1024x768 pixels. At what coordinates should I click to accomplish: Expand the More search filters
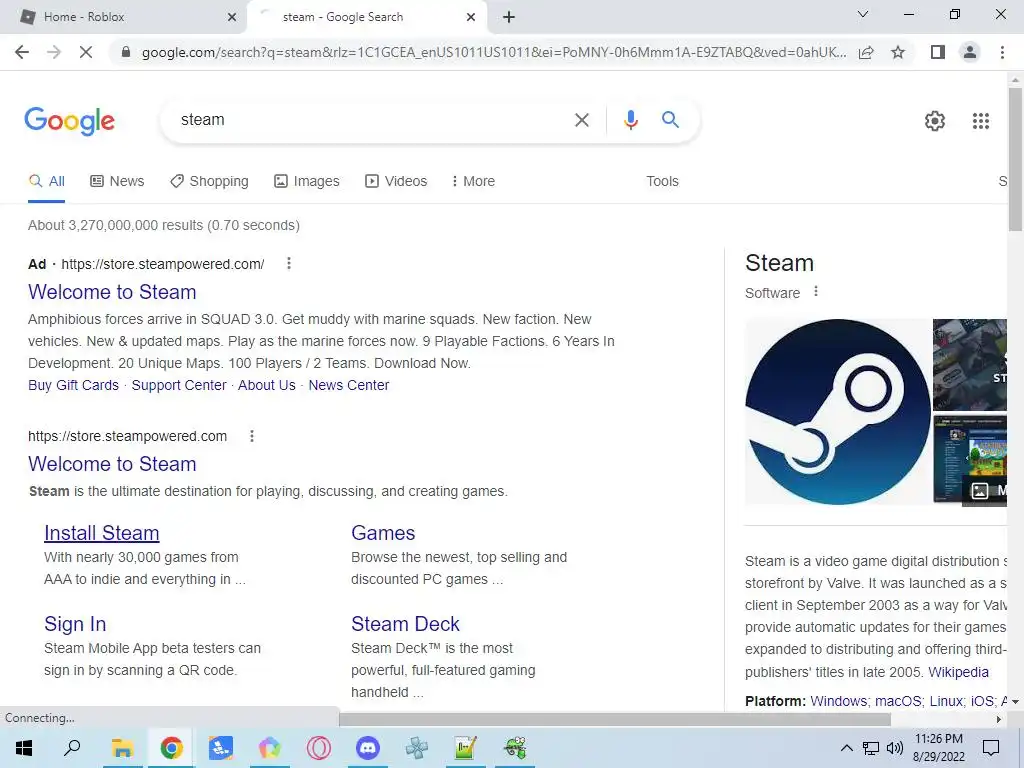(x=473, y=181)
